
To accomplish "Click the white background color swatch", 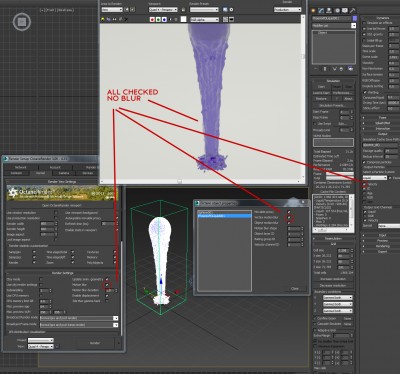I will pyautogui.click(x=183, y=19).
